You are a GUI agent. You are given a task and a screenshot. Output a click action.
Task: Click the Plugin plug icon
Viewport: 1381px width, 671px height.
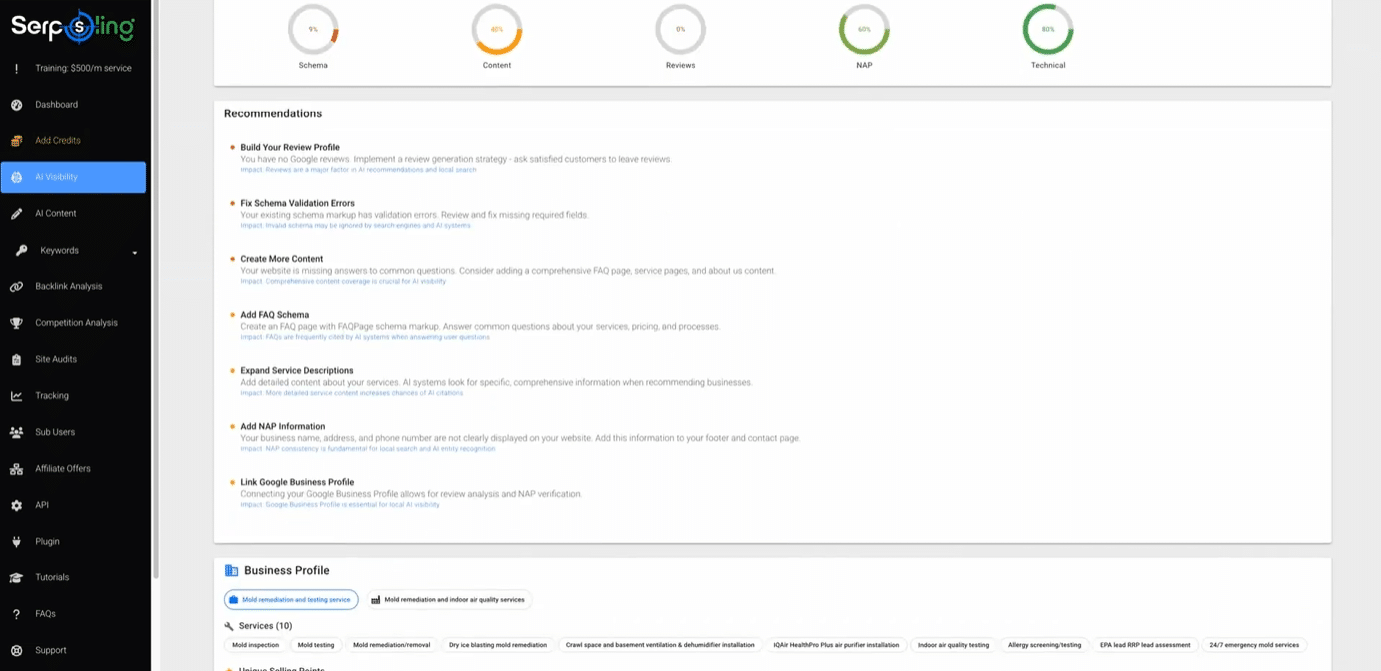click(x=16, y=541)
